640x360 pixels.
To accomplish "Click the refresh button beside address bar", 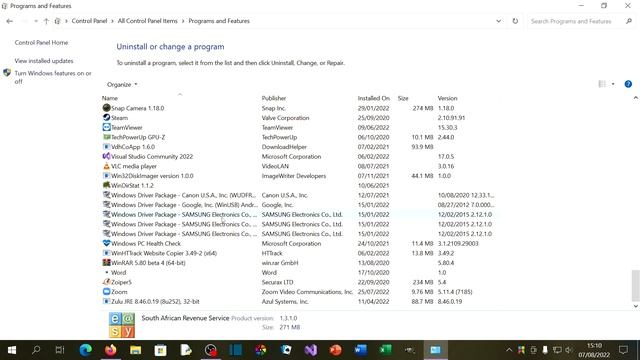I will 515,21.
